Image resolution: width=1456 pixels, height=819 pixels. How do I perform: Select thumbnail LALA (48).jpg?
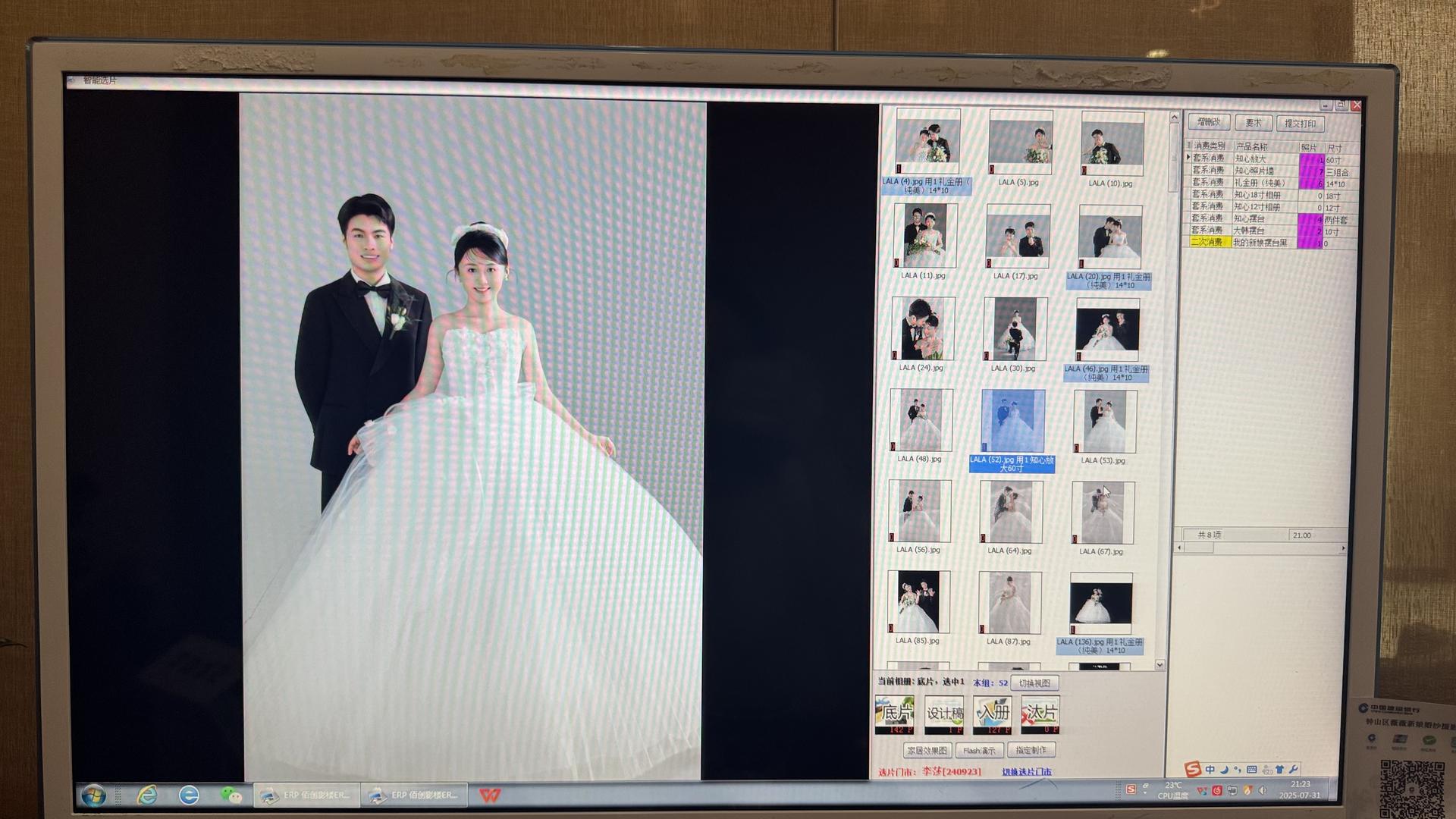[x=921, y=420]
